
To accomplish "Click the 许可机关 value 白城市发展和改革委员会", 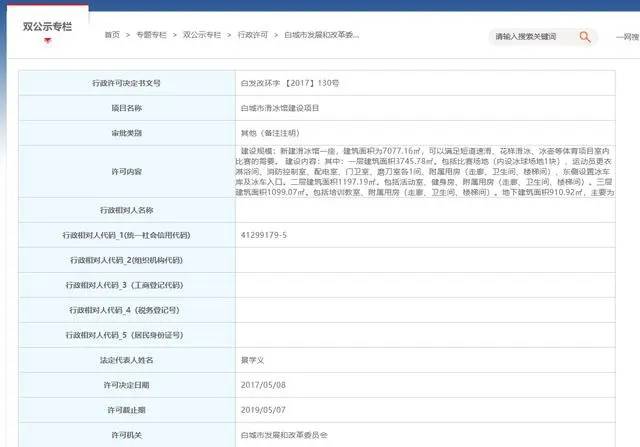I will [284, 435].
